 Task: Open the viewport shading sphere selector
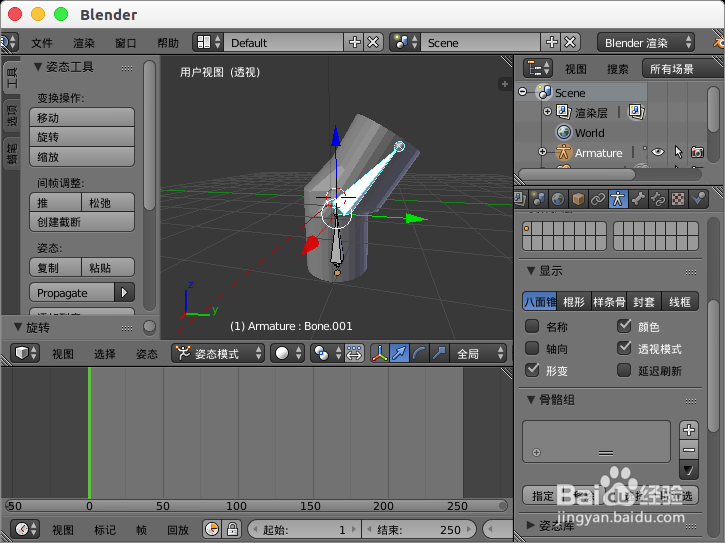coord(287,353)
